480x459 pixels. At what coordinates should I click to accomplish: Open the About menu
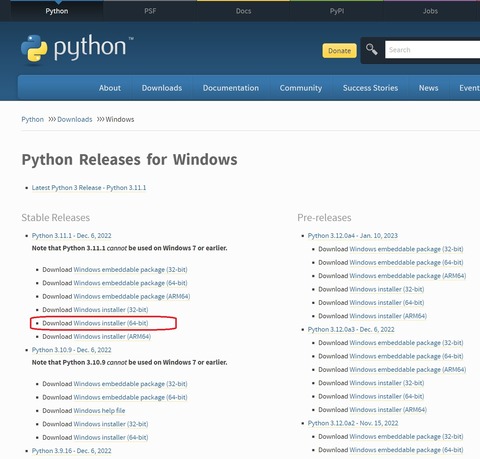coord(110,88)
